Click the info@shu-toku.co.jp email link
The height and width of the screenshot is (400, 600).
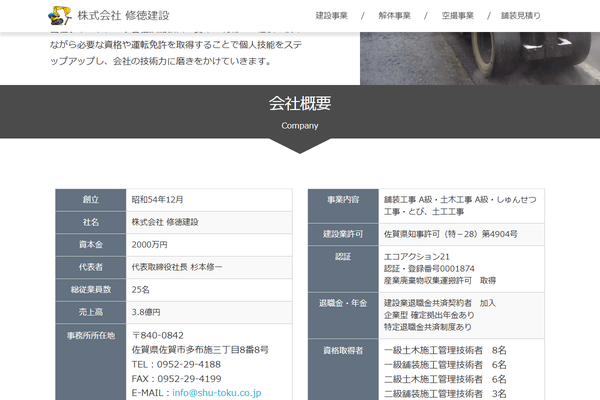pyautogui.click(x=217, y=393)
